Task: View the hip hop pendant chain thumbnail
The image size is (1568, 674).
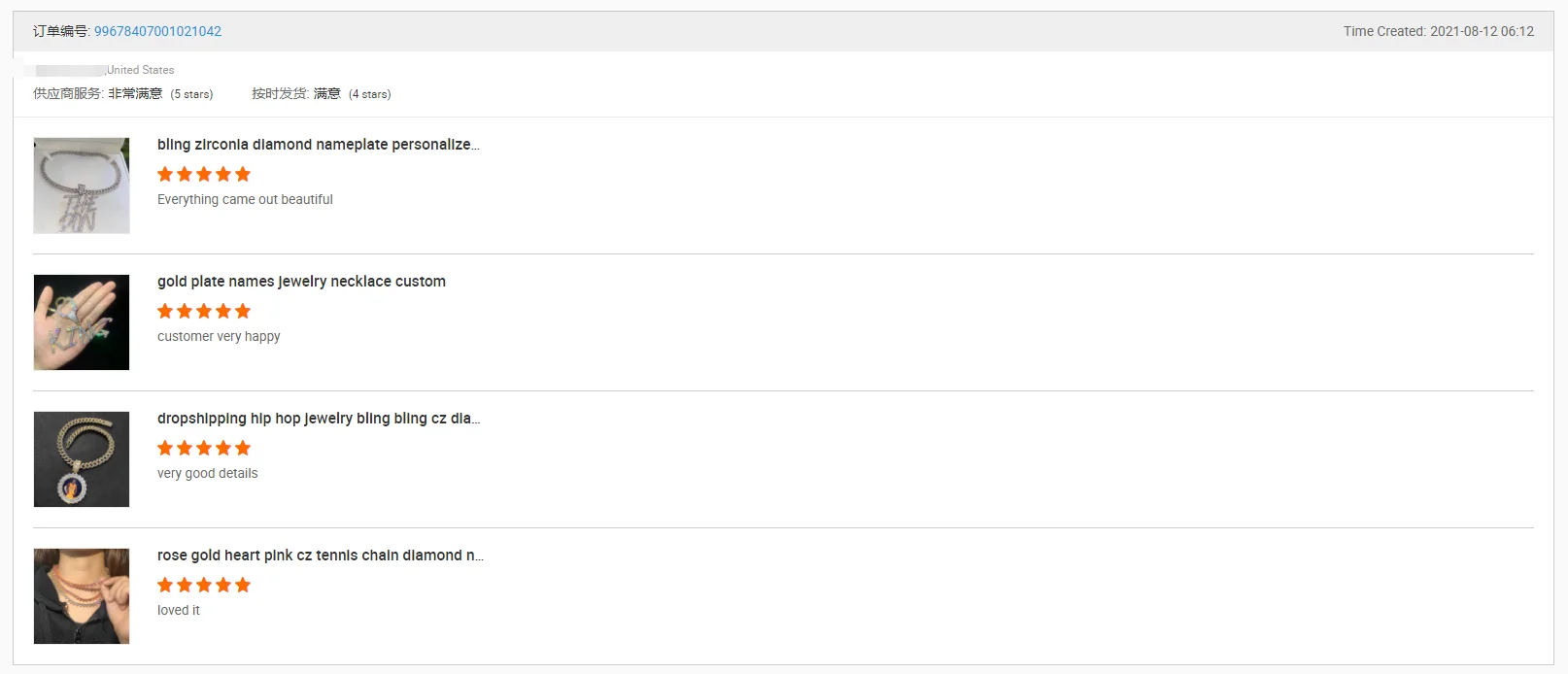Action: [82, 459]
